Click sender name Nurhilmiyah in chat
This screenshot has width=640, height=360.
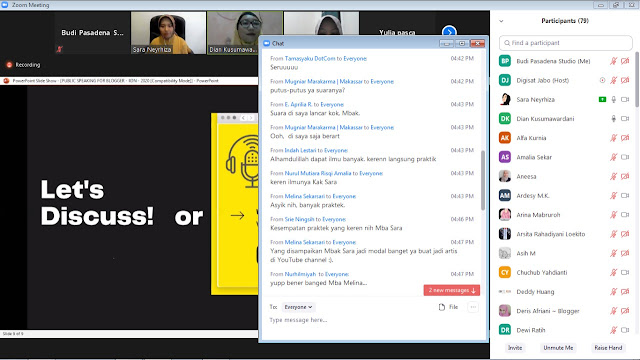coord(300,274)
